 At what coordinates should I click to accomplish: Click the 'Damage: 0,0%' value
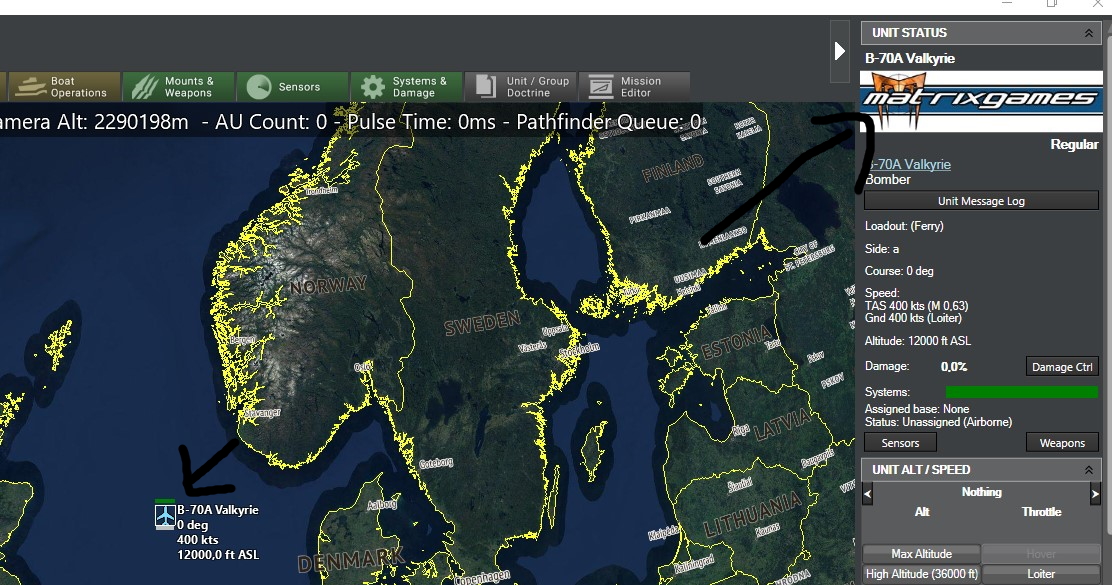[954, 367]
